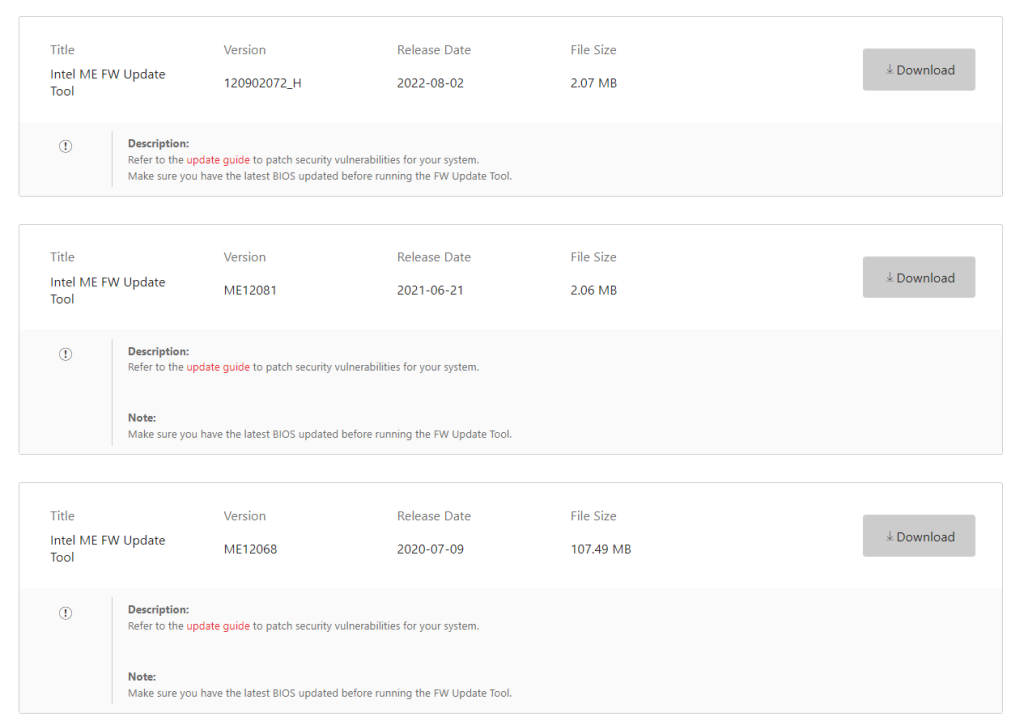This screenshot has width=1024, height=721.
Task: Click the 107.49 MB file size
Action: tap(600, 549)
